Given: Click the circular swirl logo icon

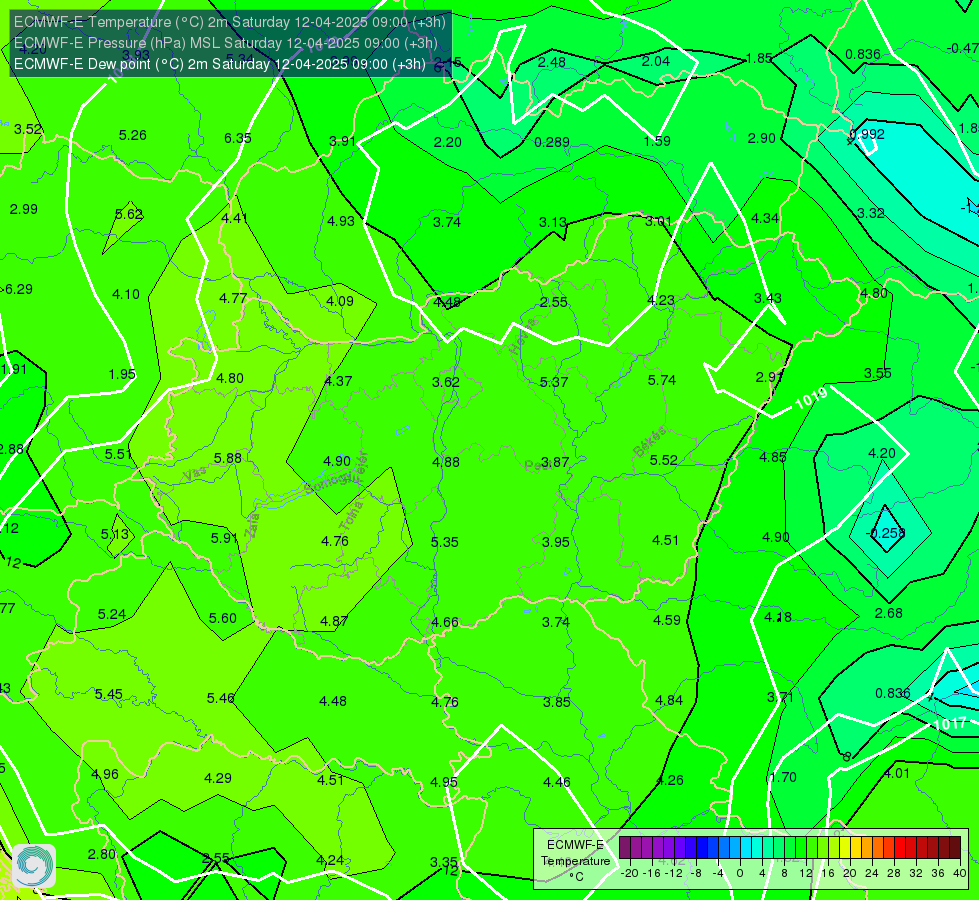Looking at the screenshot, I should point(34,866).
